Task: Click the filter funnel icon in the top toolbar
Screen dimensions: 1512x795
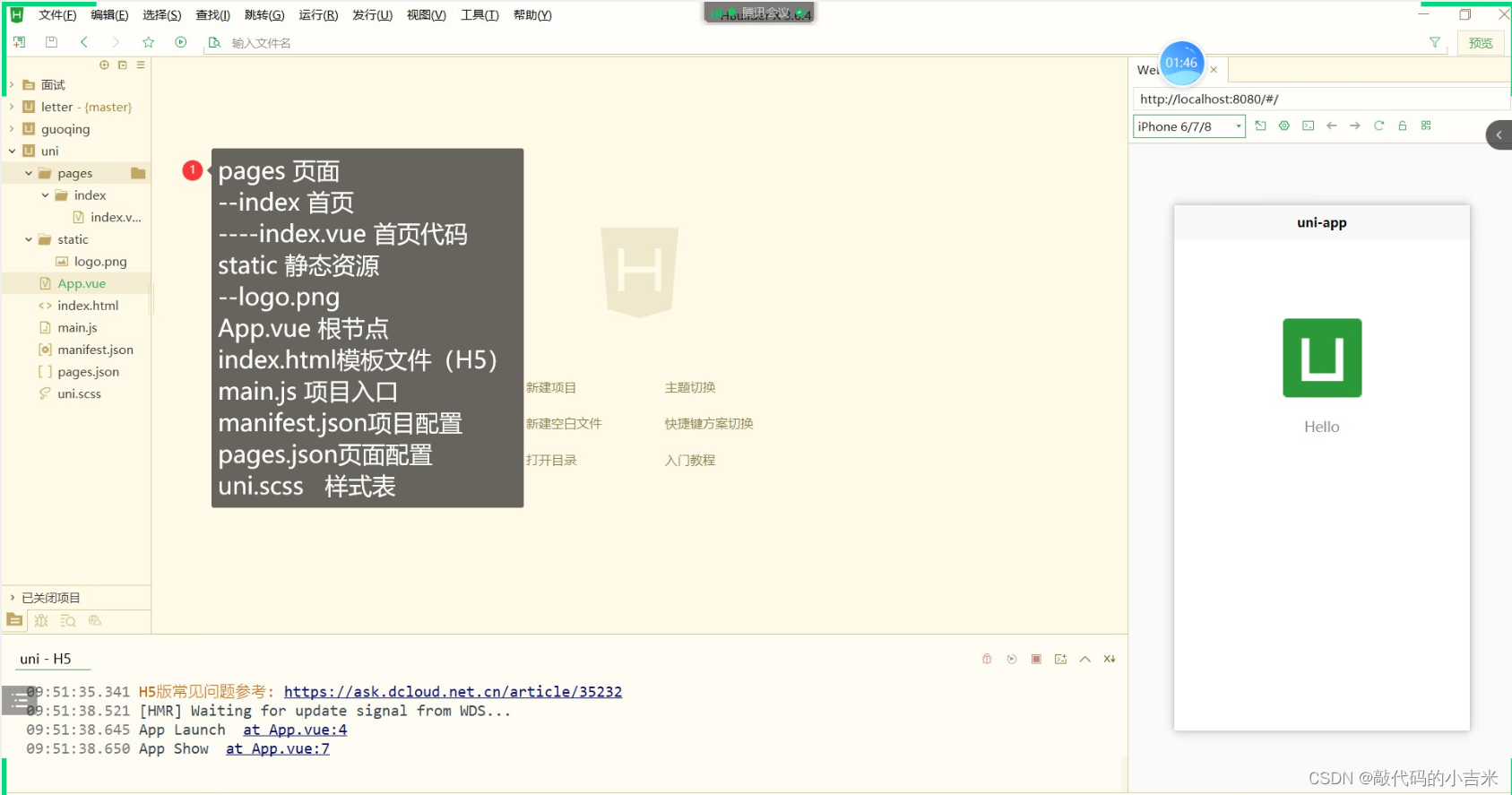Action: point(1434,42)
